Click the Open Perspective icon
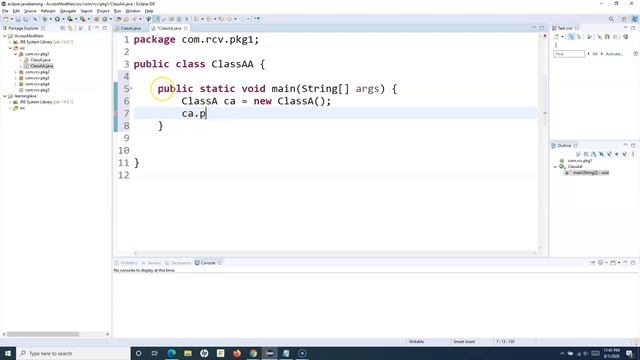Screen dimensions: 640x360 pyautogui.click(x=624, y=19)
